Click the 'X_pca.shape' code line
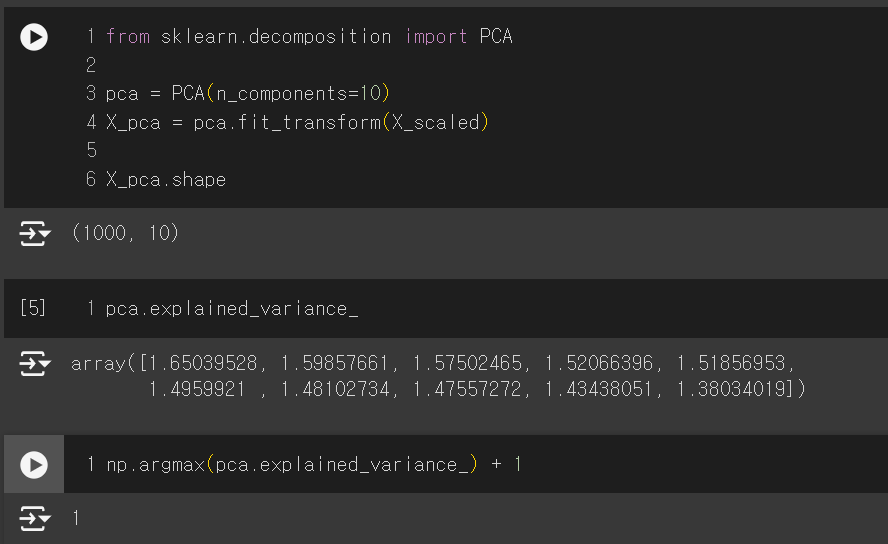Image resolution: width=888 pixels, height=544 pixels. pyautogui.click(x=166, y=180)
